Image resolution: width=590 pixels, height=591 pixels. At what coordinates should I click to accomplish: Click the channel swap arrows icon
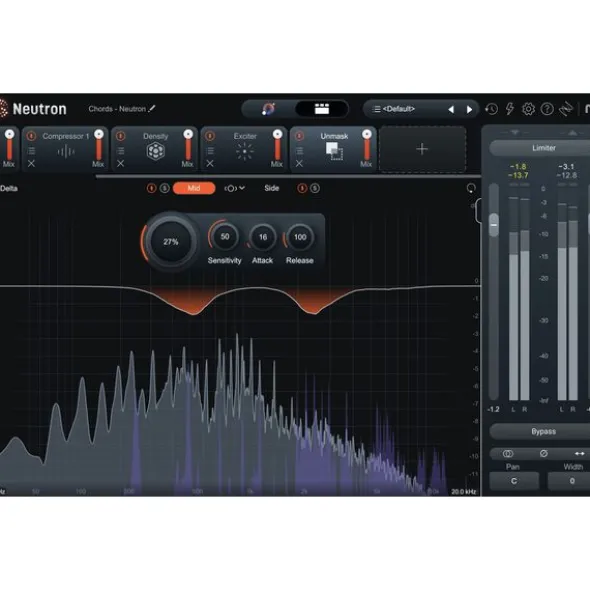click(x=579, y=454)
